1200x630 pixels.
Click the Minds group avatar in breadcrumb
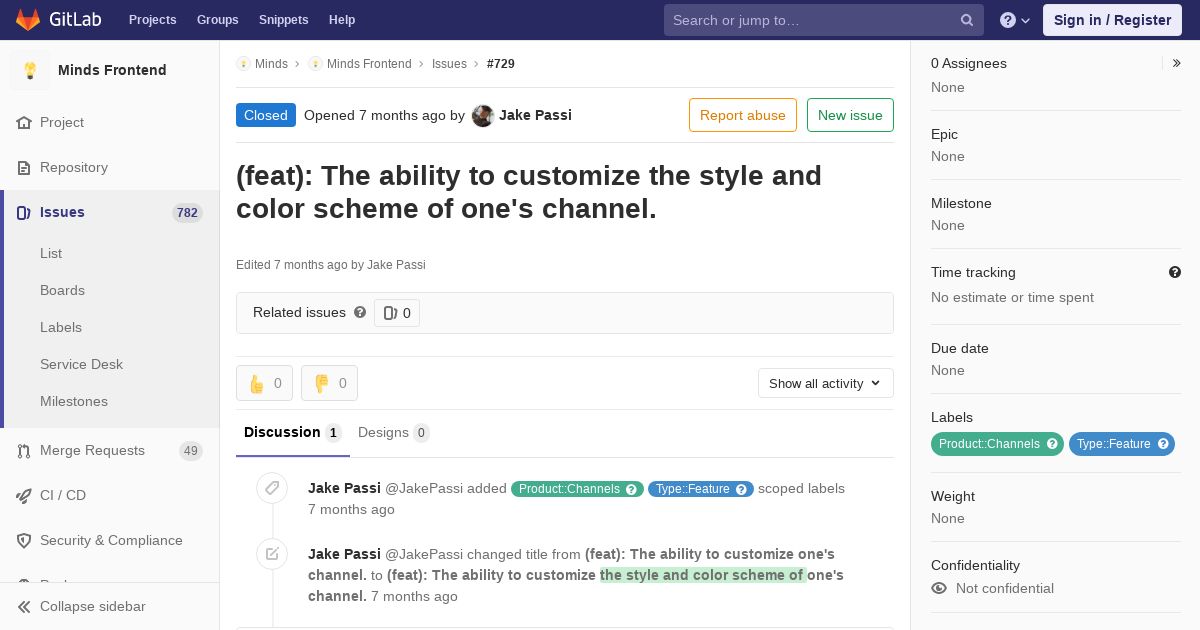243,63
